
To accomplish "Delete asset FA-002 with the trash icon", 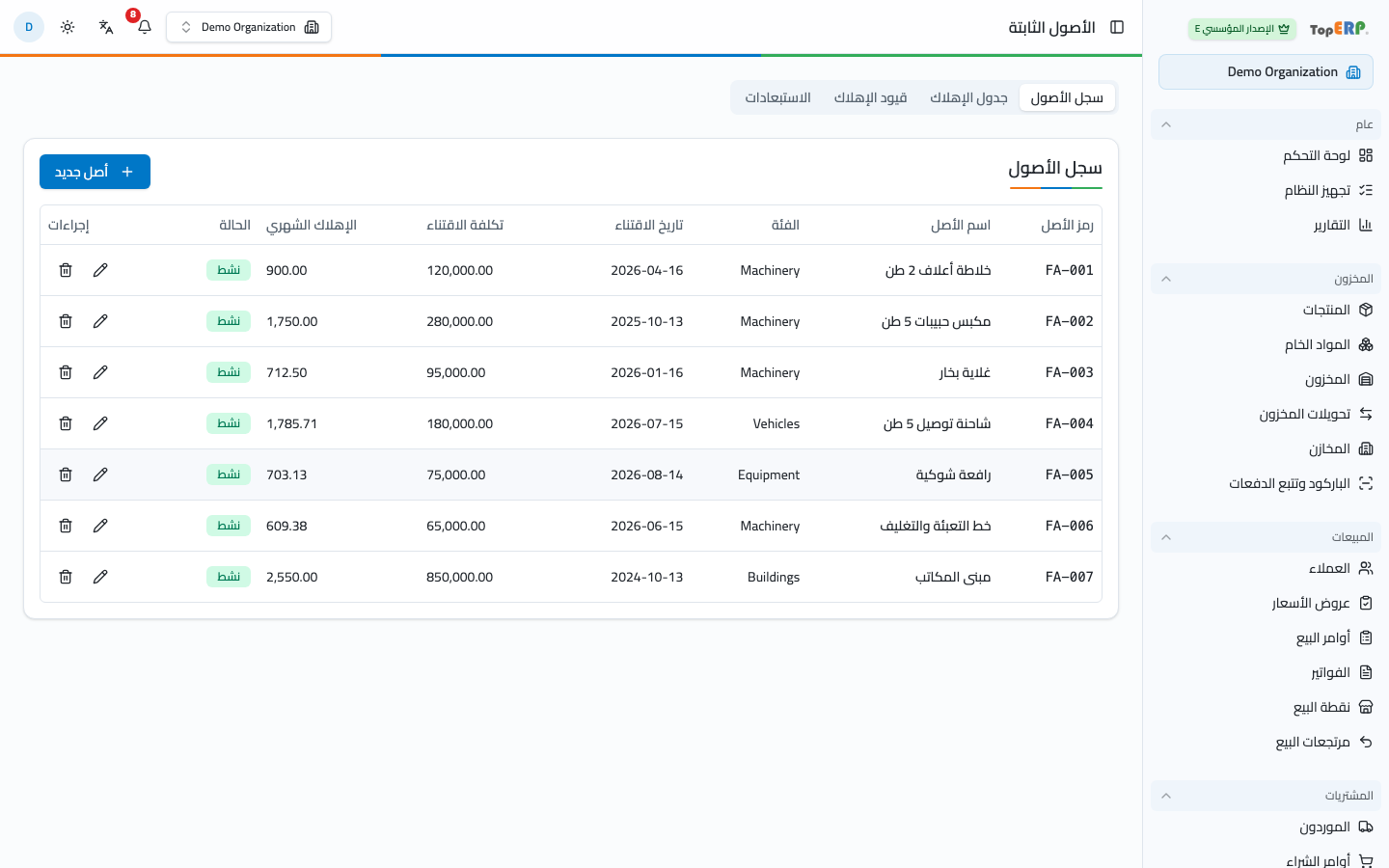I will pyautogui.click(x=66, y=321).
